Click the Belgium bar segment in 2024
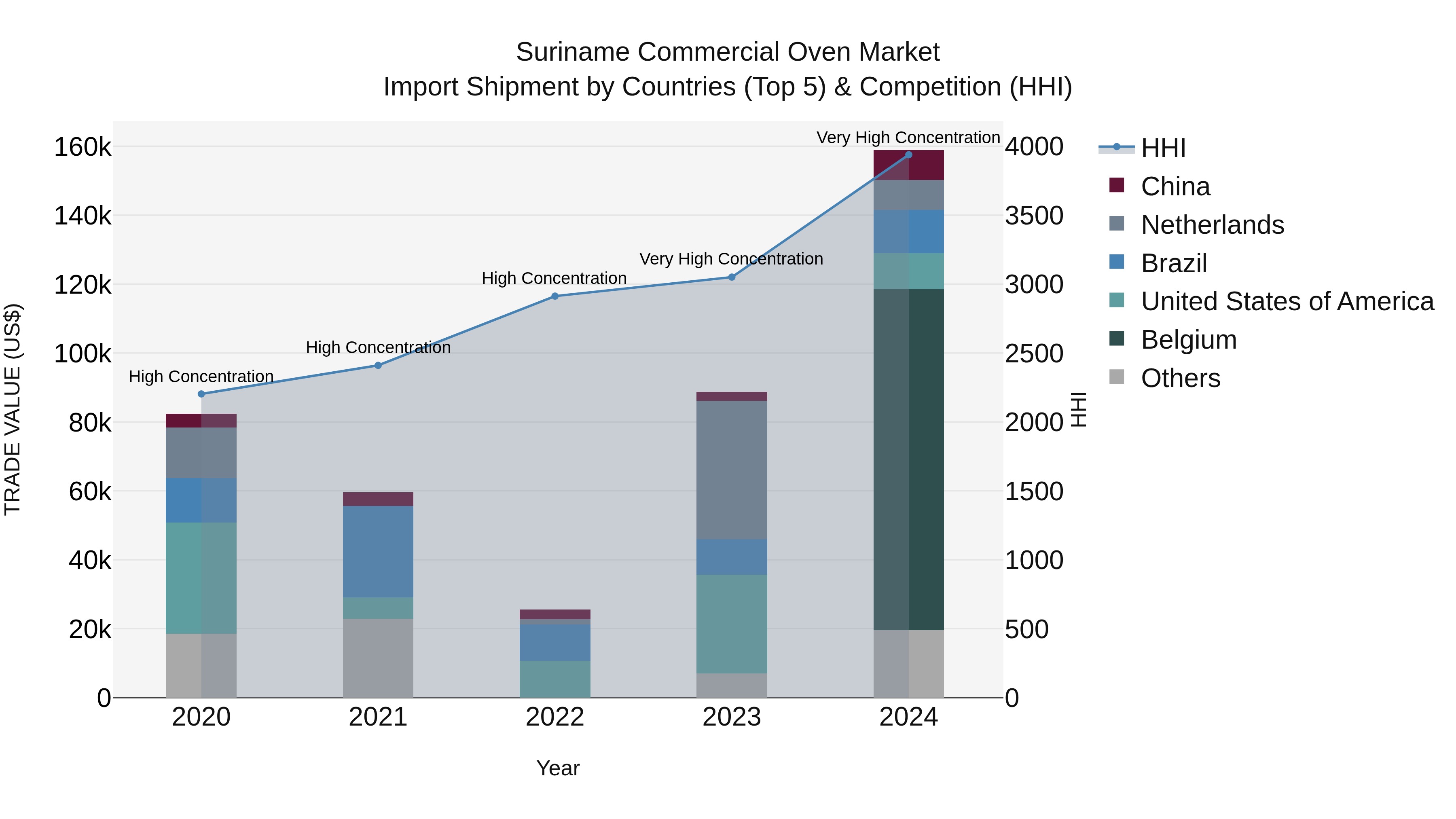1456x819 pixels. 908,459
